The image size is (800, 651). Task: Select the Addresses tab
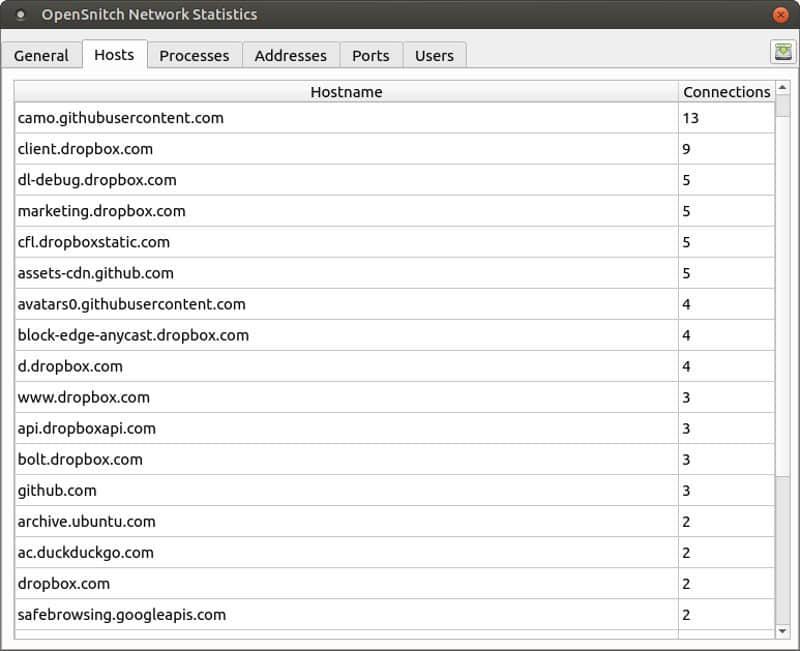[x=290, y=55]
